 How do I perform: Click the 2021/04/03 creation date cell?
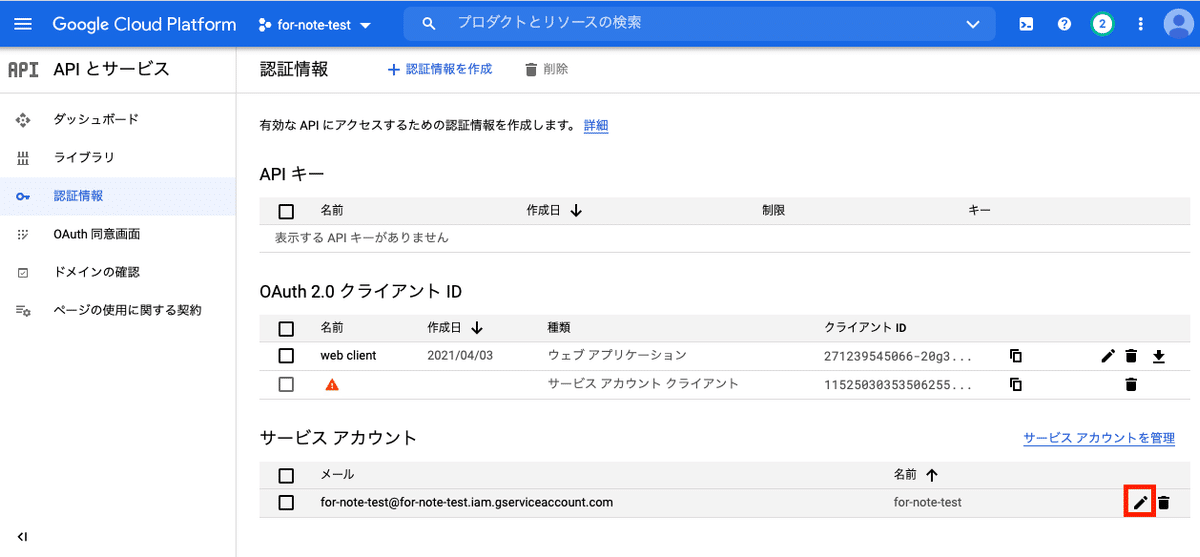click(x=458, y=355)
